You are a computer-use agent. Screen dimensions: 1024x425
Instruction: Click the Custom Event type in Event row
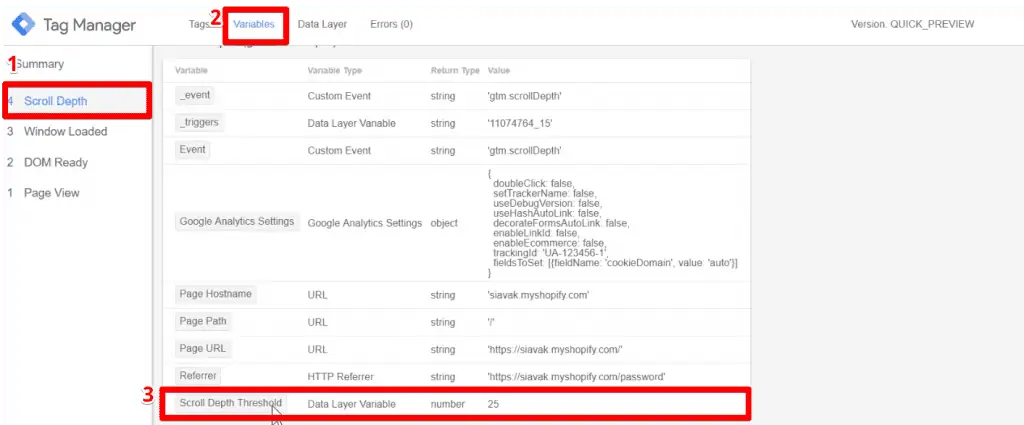[339, 150]
